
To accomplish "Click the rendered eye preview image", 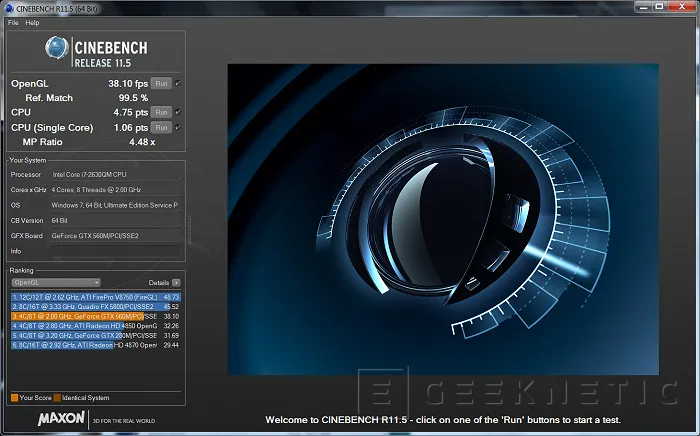I will (x=443, y=219).
